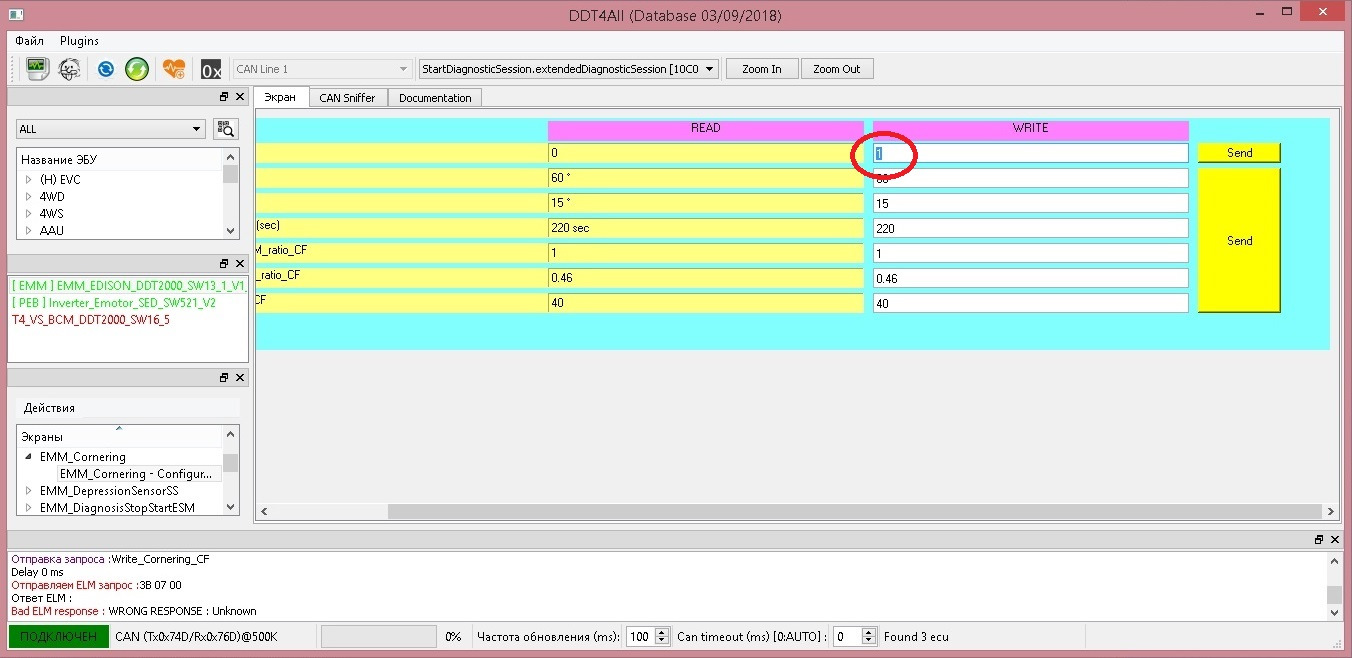Click the up arrow of ECU list scrollbar
The width and height of the screenshot is (1352, 658).
click(231, 157)
